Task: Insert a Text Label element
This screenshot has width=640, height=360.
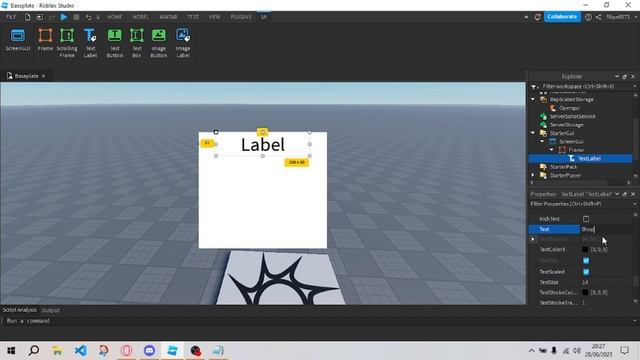Action: 90,43
